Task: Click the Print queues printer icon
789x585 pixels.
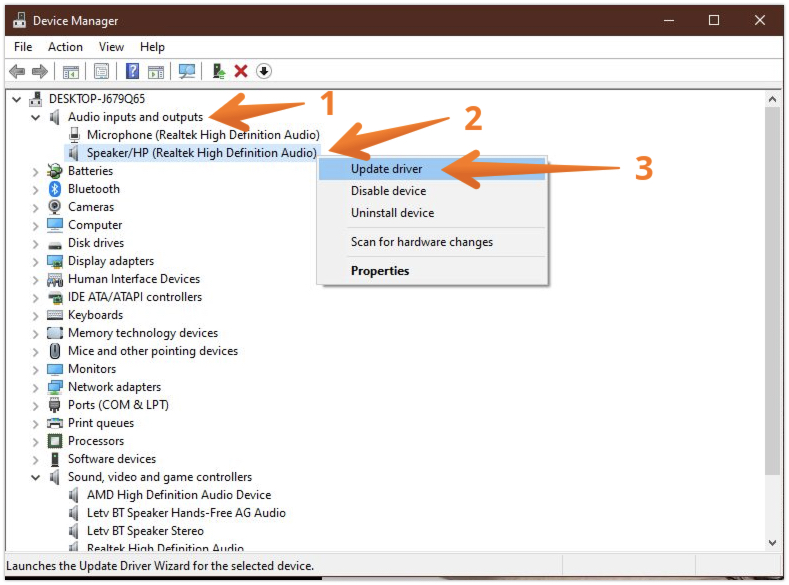Action: (54, 423)
